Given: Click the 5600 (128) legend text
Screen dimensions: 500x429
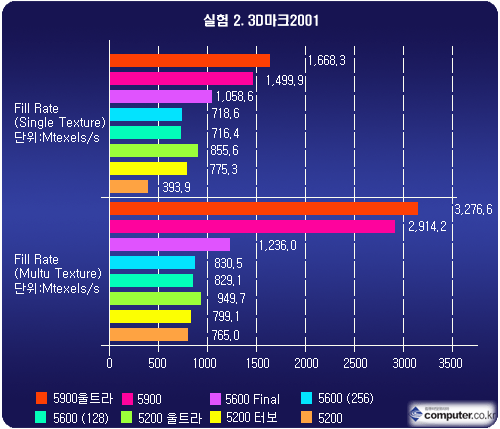Looking at the screenshot, I should pyautogui.click(x=81, y=418).
